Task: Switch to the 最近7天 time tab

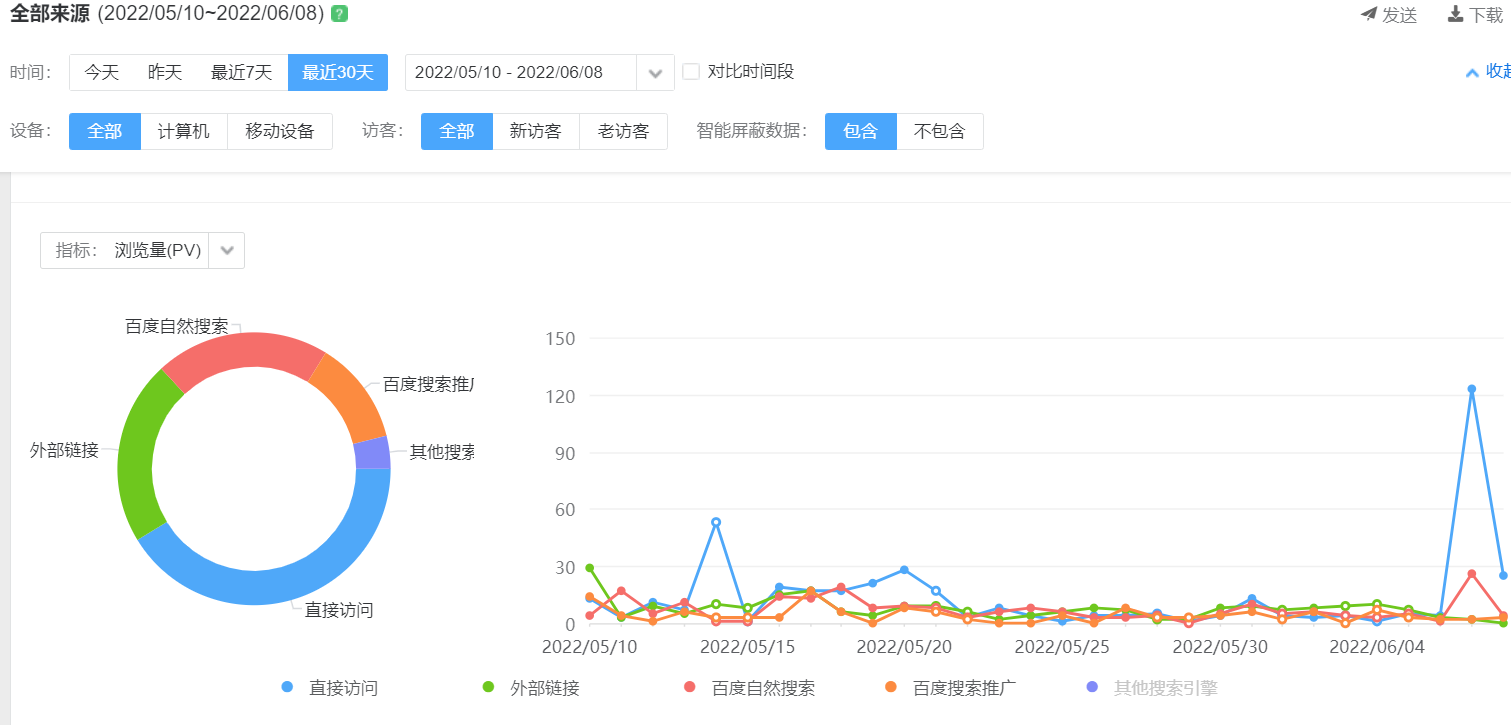Action: coord(241,73)
